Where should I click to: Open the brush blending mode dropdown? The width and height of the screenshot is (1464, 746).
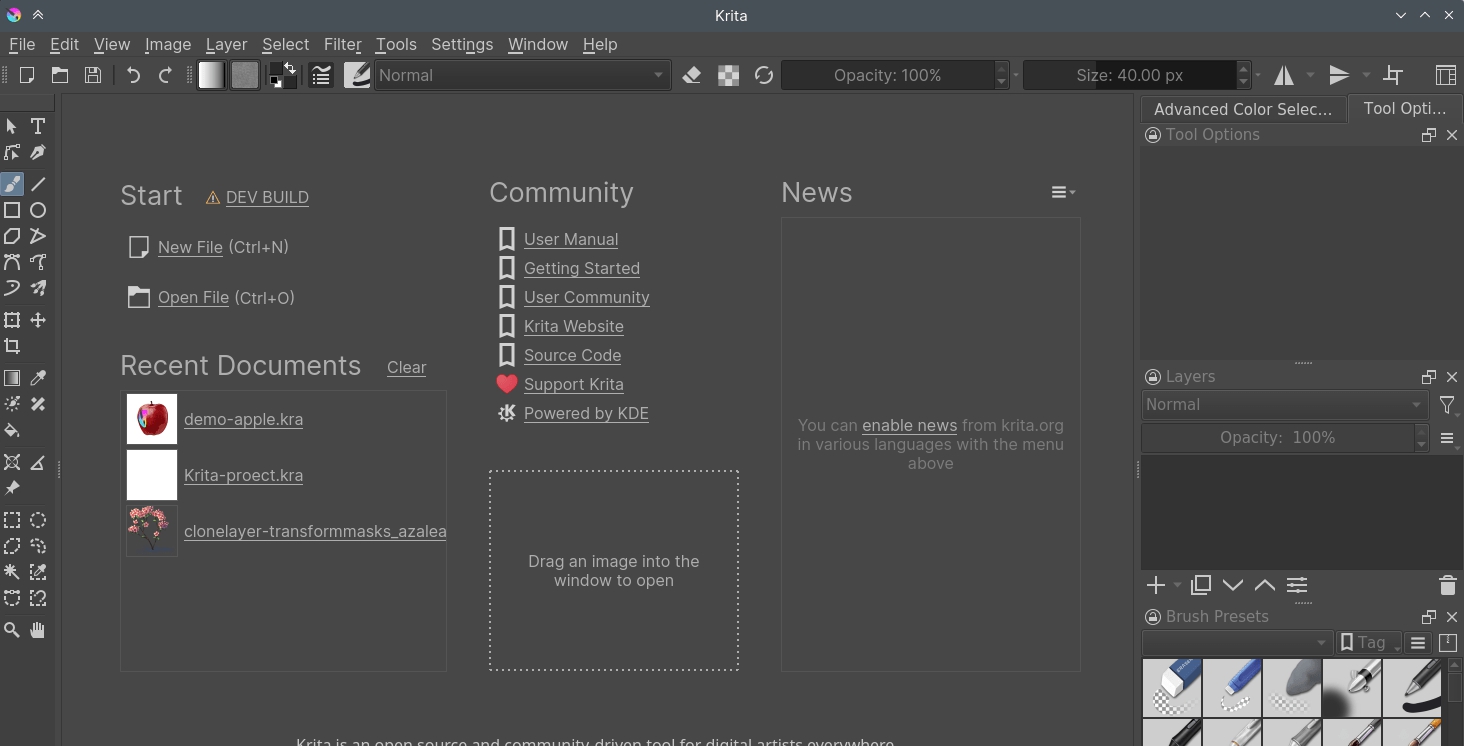(x=521, y=76)
